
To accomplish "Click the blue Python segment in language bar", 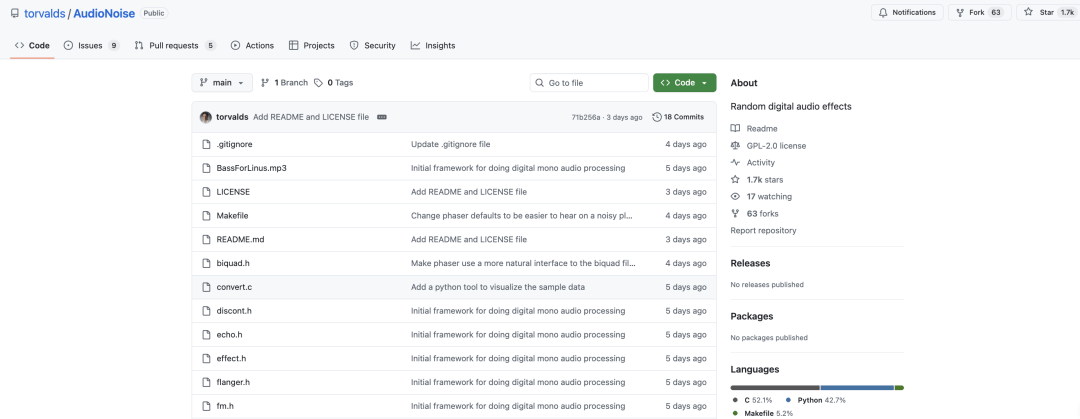I will 857,388.
